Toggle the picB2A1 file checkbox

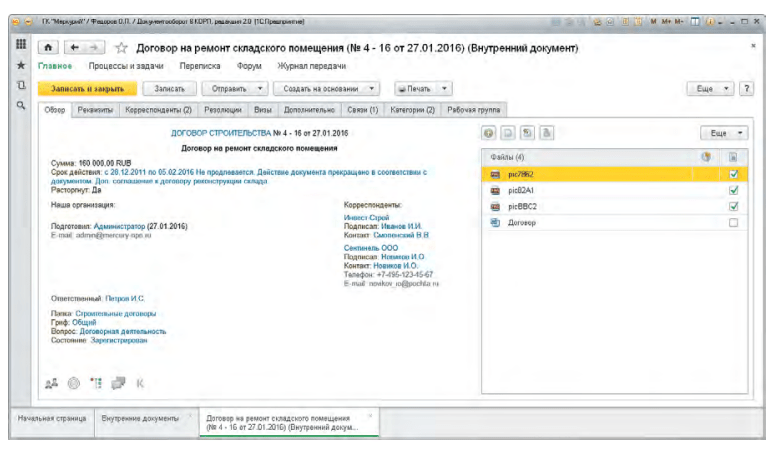733,190
